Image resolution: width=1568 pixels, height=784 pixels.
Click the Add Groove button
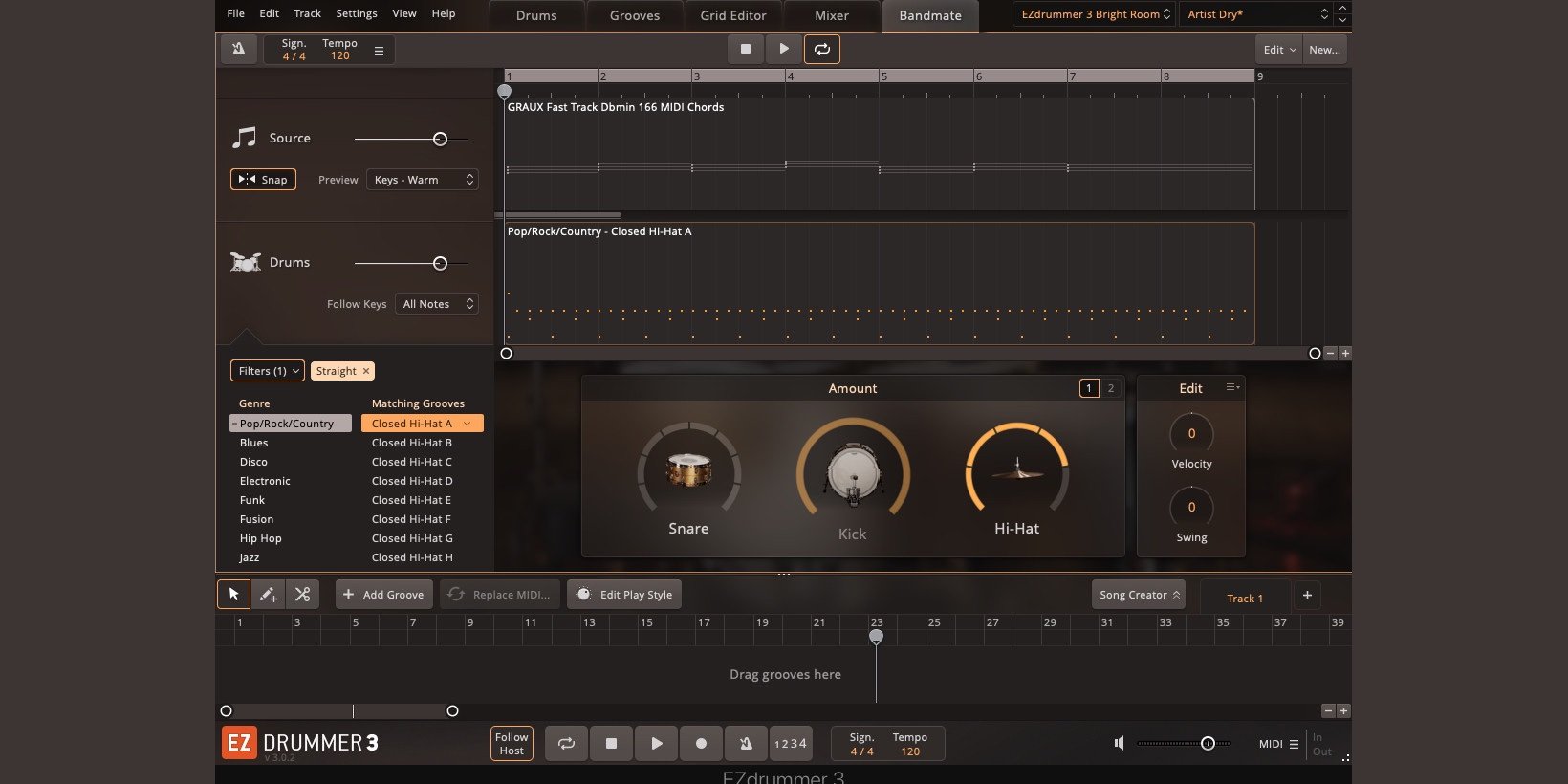(383, 595)
